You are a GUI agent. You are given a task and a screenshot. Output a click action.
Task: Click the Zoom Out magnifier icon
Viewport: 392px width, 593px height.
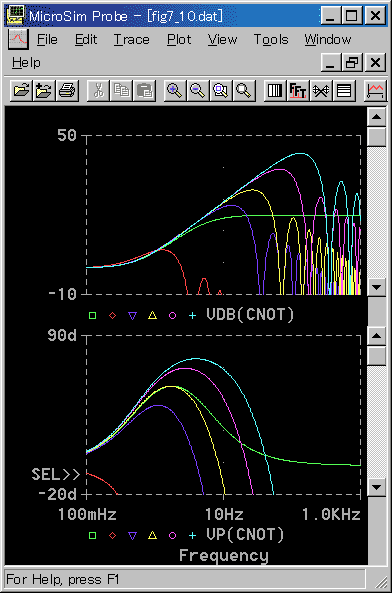pyautogui.click(x=198, y=90)
